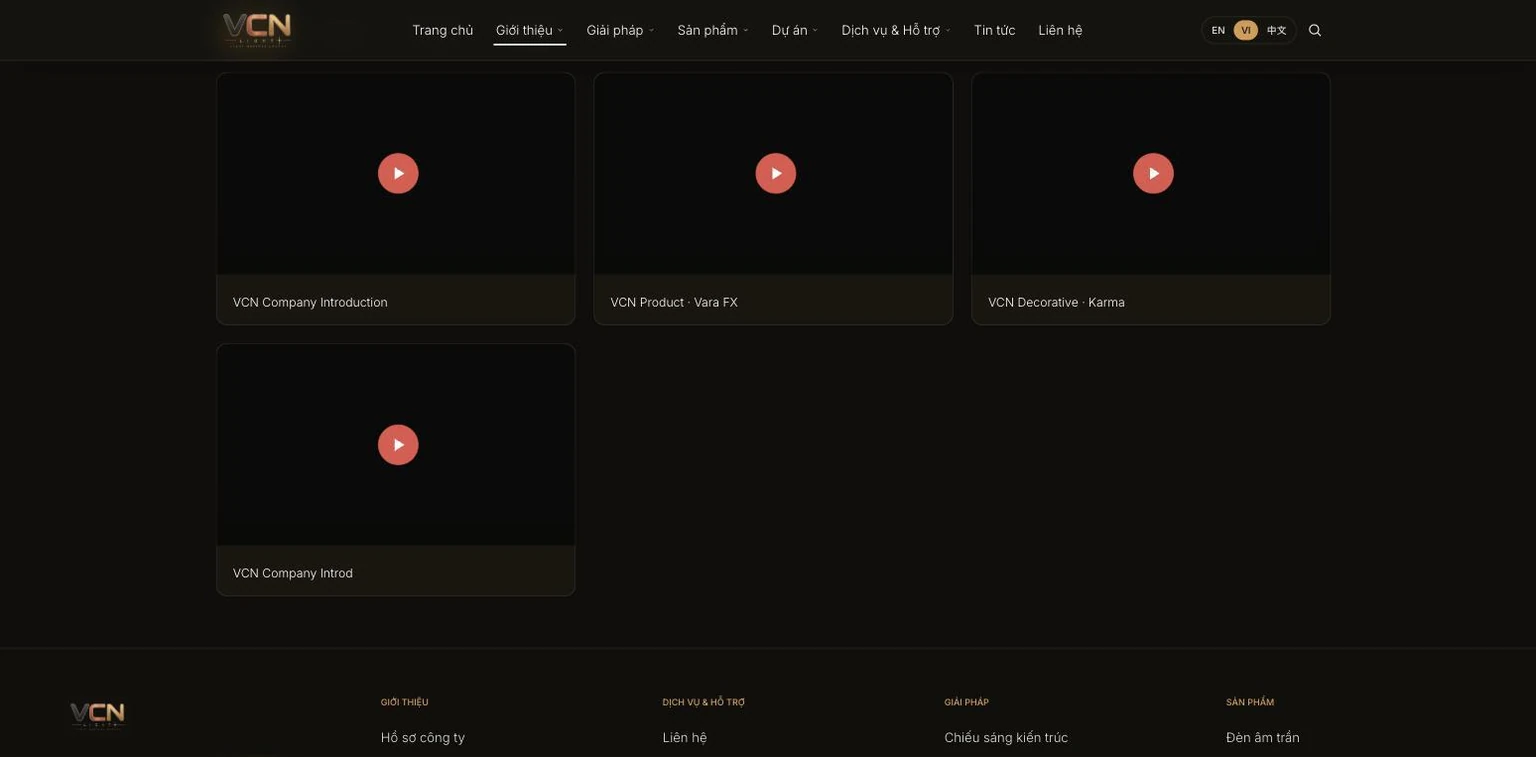The height and width of the screenshot is (757, 1536).
Task: Play the VCN Company Introd video
Action: click(x=398, y=445)
